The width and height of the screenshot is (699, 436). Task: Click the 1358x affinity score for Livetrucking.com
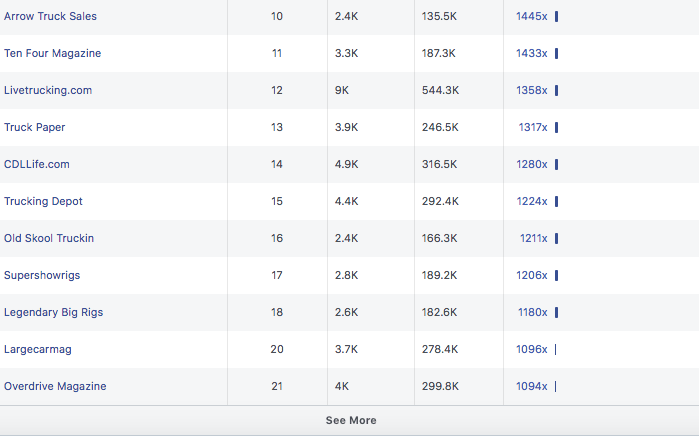[531, 90]
